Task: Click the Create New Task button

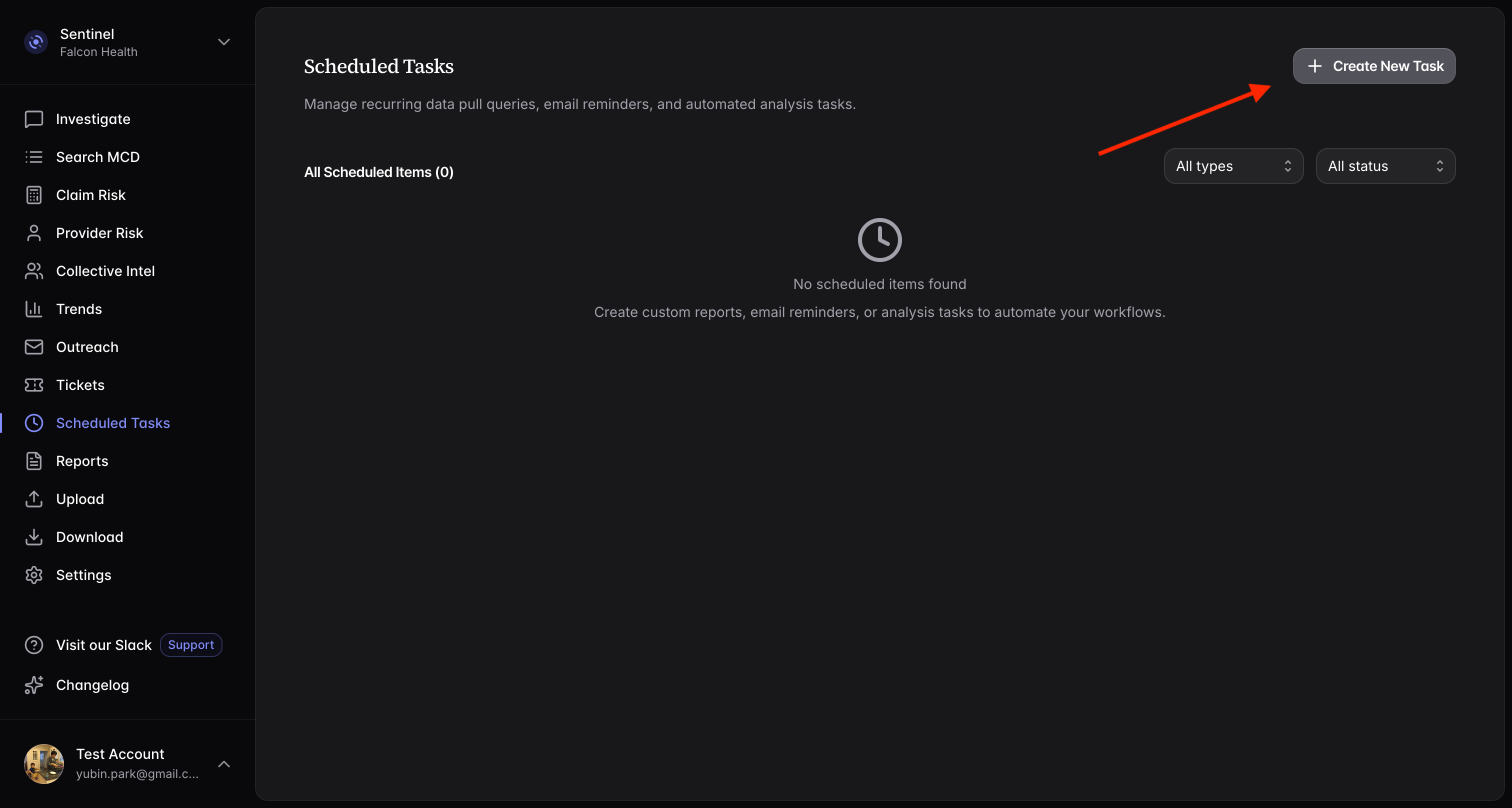Action: pyautogui.click(x=1373, y=66)
